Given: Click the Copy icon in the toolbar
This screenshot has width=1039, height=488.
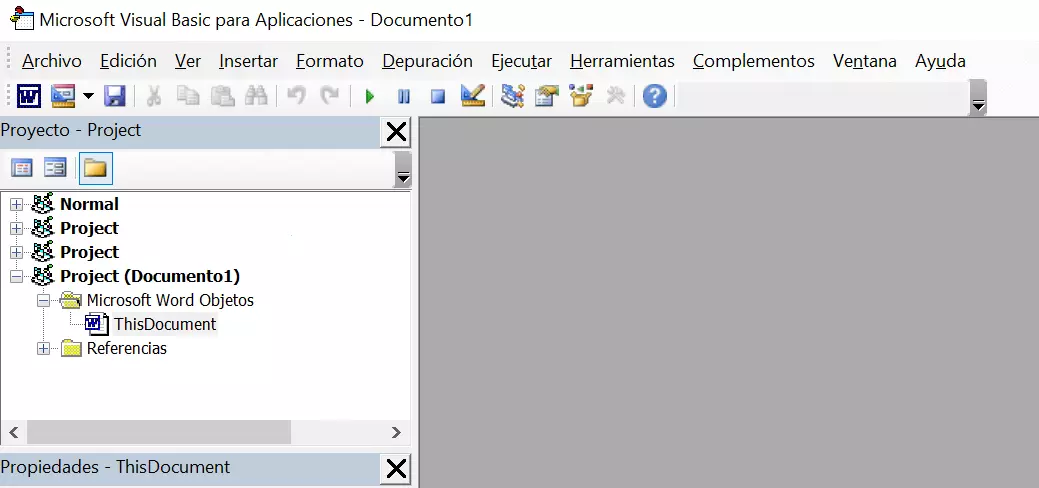Looking at the screenshot, I should (188, 97).
